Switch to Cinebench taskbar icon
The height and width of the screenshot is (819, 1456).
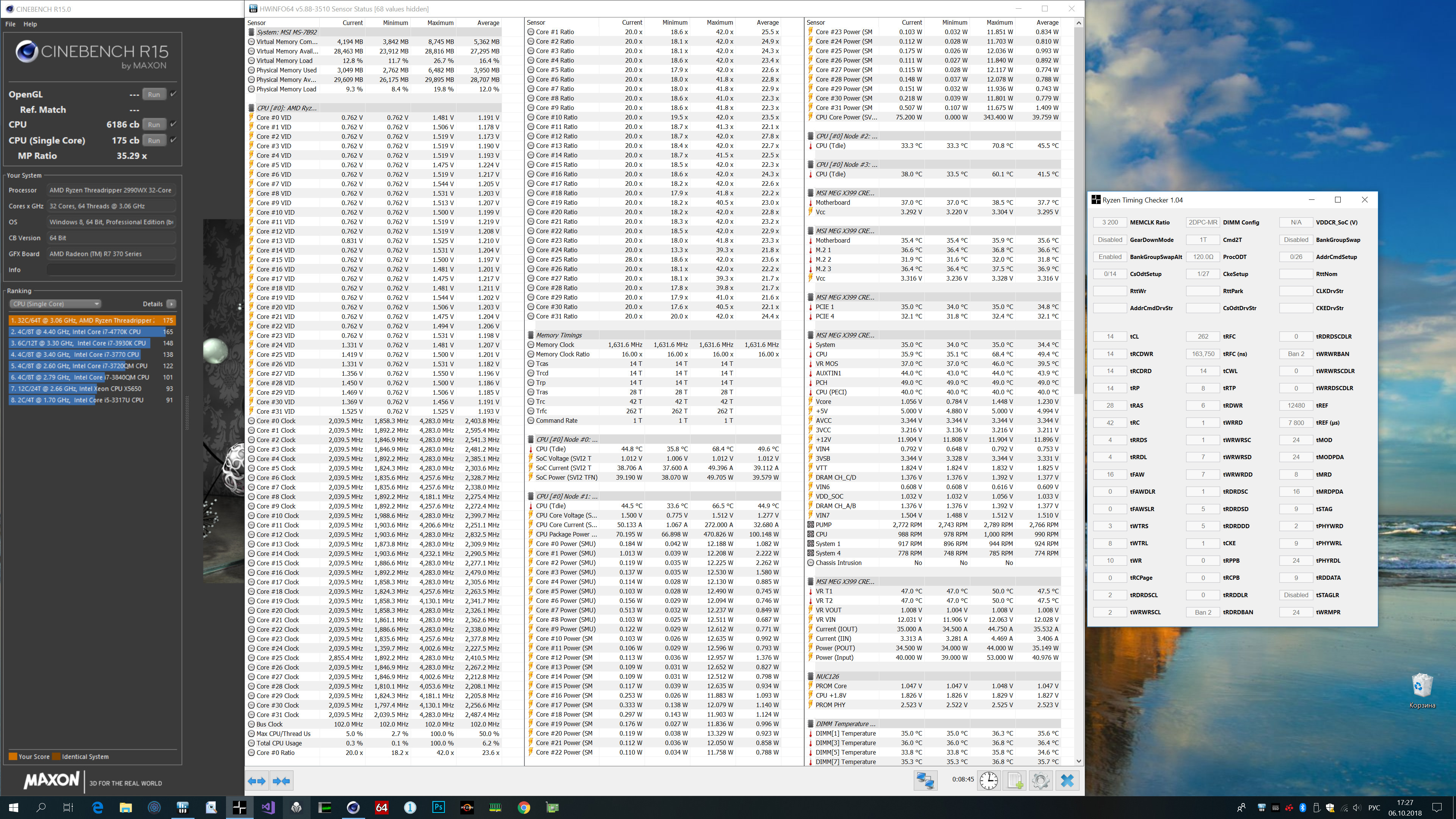(x=353, y=808)
